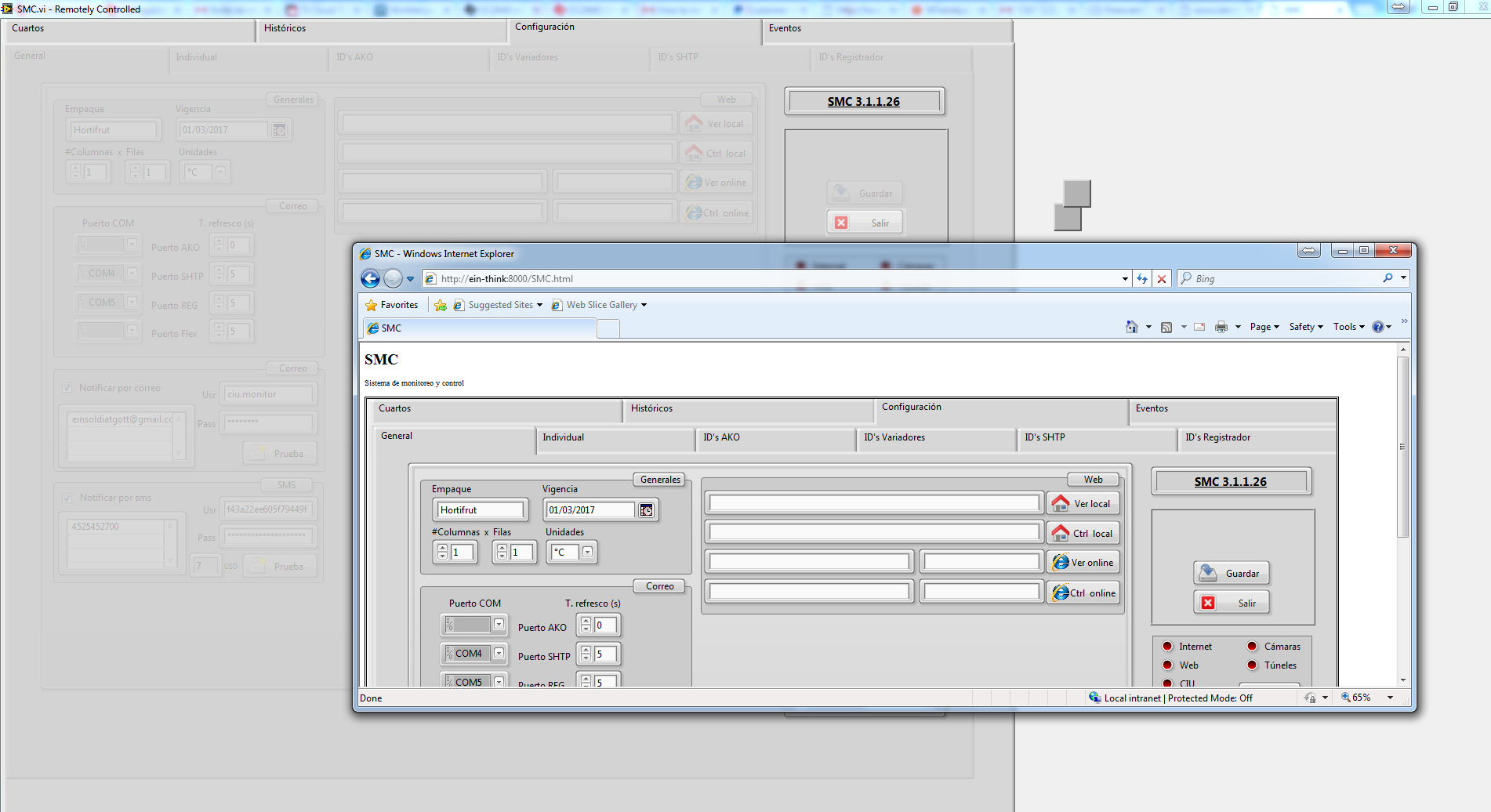Open IE Help question mark icon
This screenshot has height=812, width=1491.
click(1377, 327)
